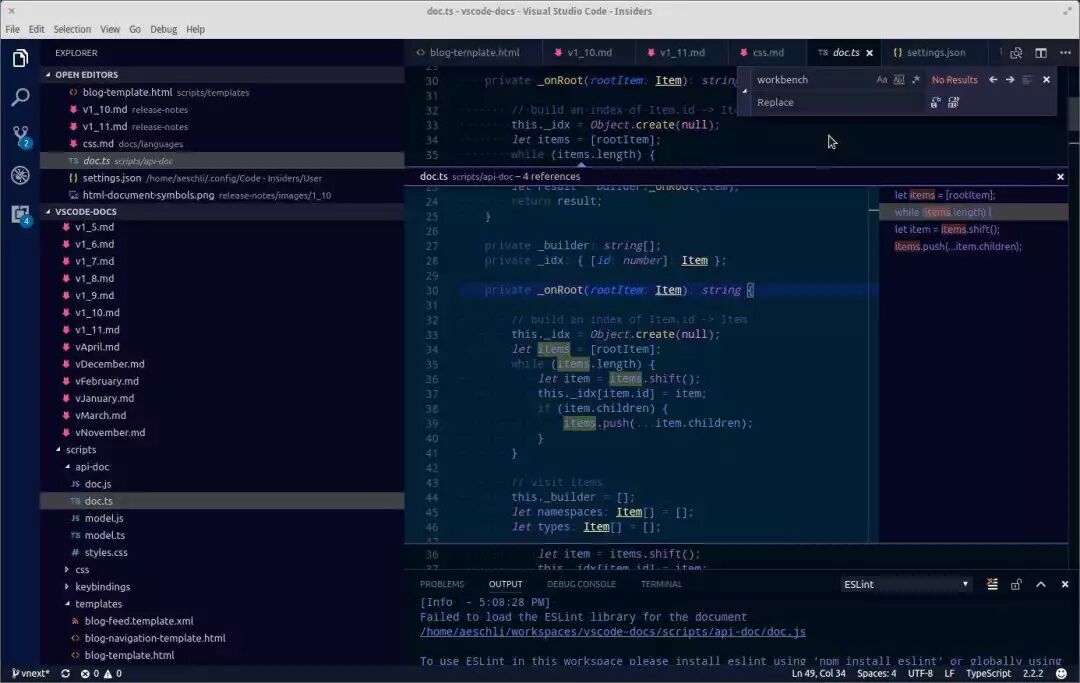The width and height of the screenshot is (1080, 683).
Task: Open the feedback smiley in the status bar
Action: [1062, 673]
